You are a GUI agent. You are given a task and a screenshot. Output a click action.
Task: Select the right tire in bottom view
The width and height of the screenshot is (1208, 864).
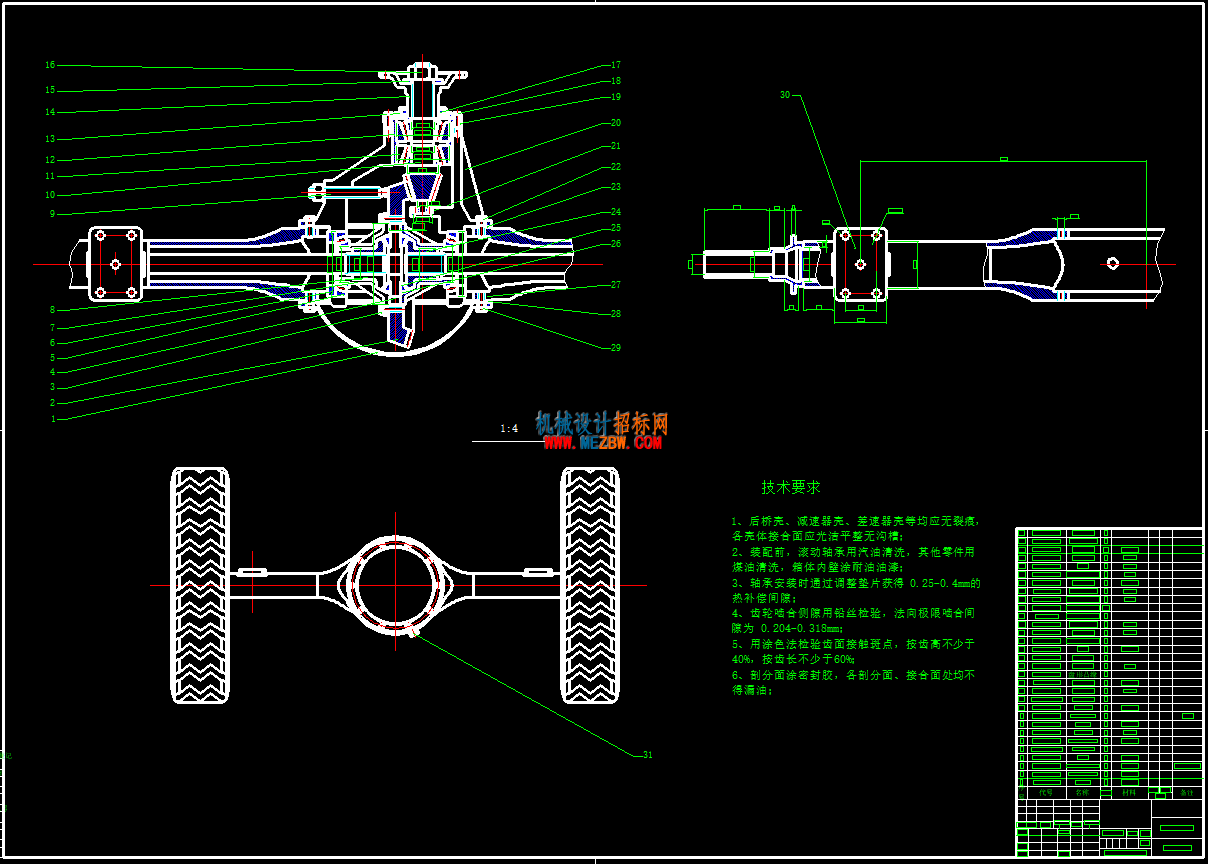(x=591, y=585)
